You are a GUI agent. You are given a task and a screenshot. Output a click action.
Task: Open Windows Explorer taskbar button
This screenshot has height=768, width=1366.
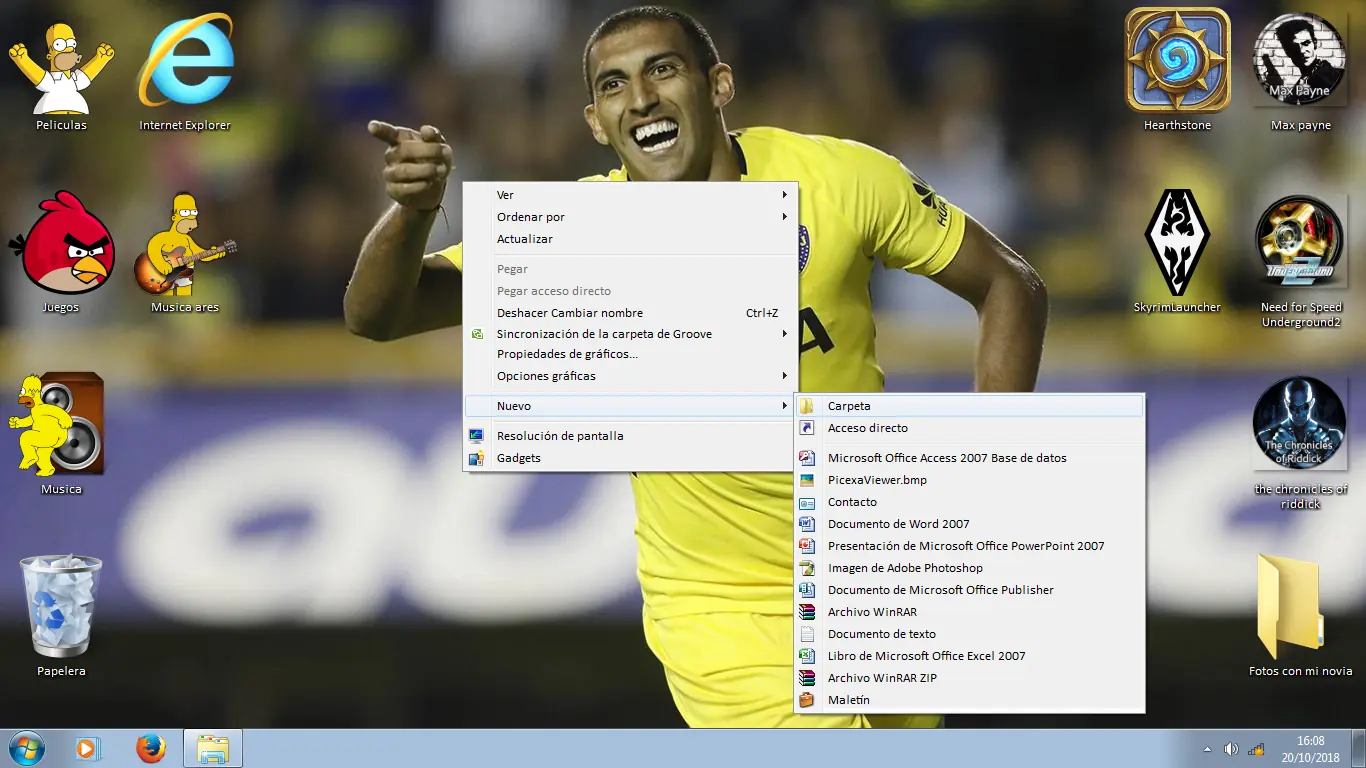pos(213,748)
